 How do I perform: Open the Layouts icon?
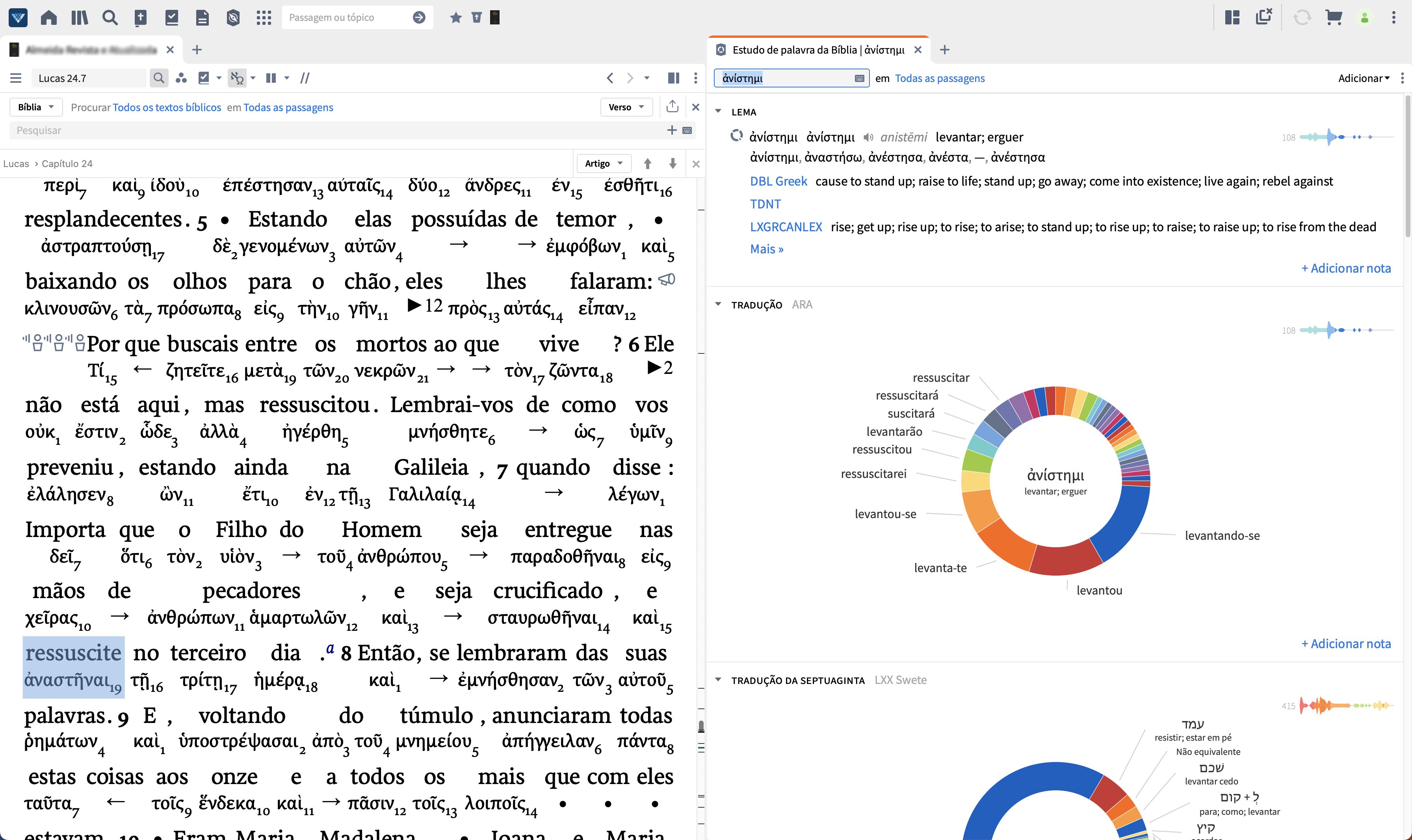point(1232,18)
